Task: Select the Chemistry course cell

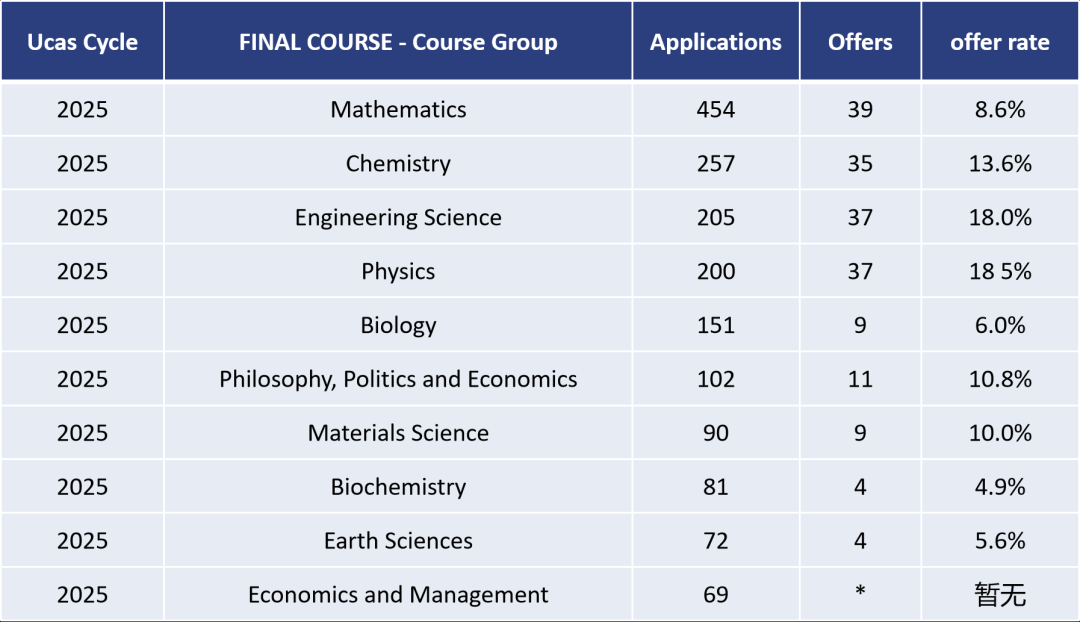Action: (x=398, y=164)
